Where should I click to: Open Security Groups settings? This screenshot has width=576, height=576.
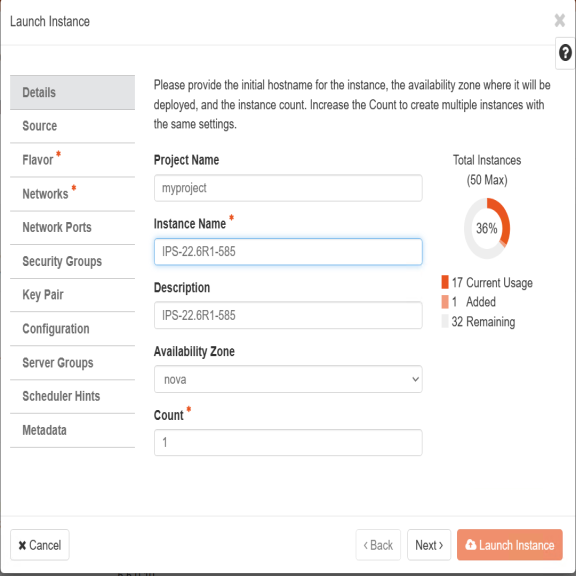(x=72, y=261)
